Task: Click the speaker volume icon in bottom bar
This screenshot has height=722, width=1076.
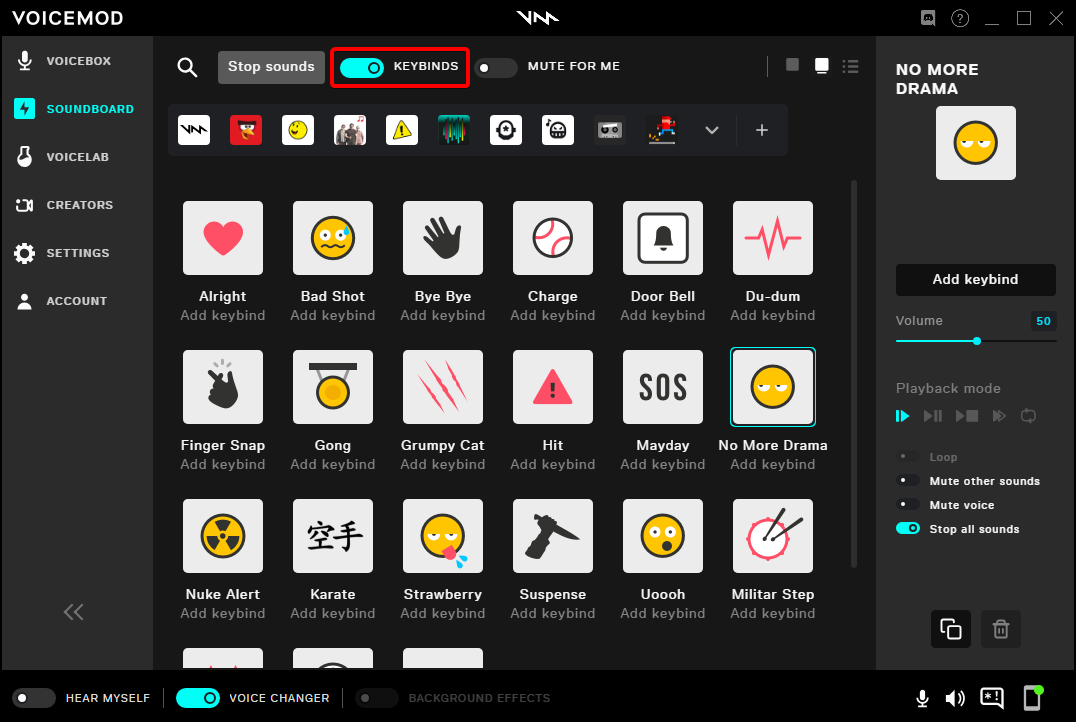Action: coord(955,699)
